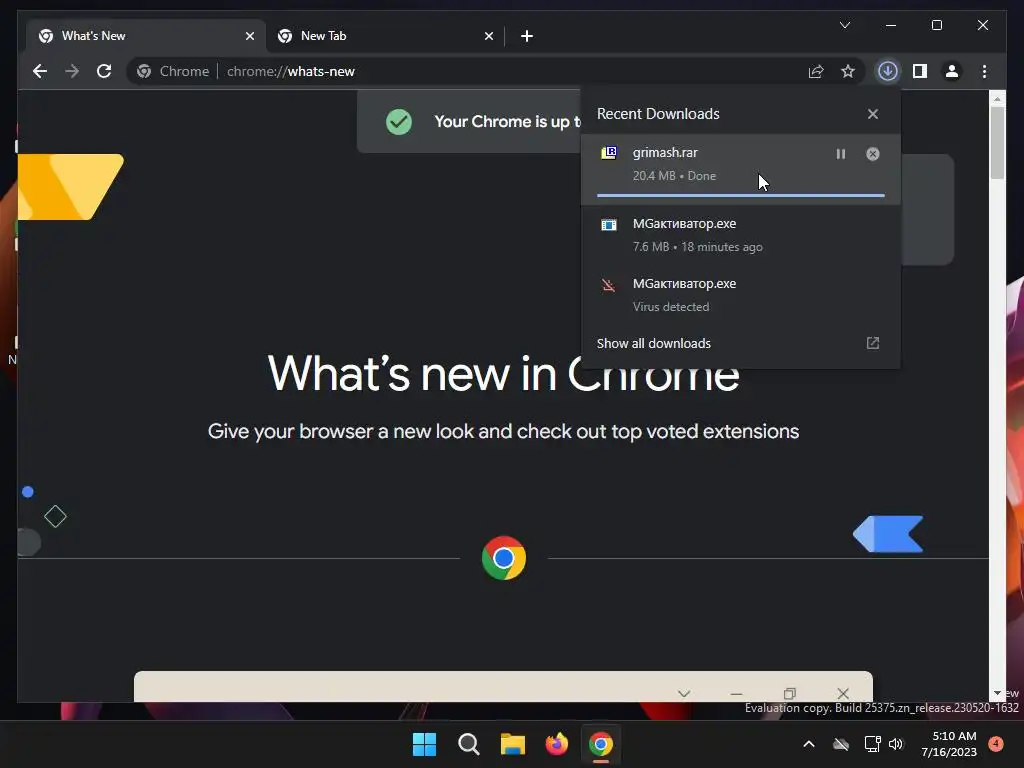The image size is (1024, 768).
Task: Open File Explorer from taskbar
Action: tap(513, 744)
